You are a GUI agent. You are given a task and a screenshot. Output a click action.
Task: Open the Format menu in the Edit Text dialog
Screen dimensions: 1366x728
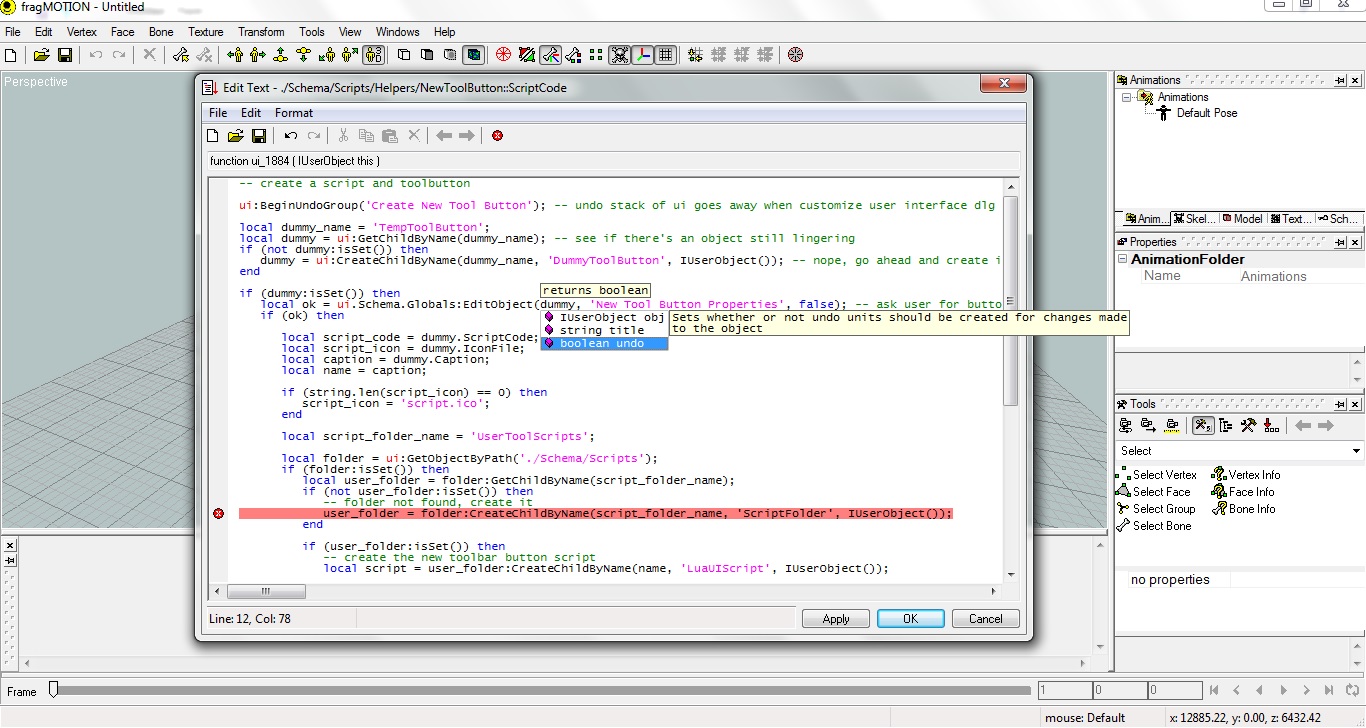tap(294, 113)
